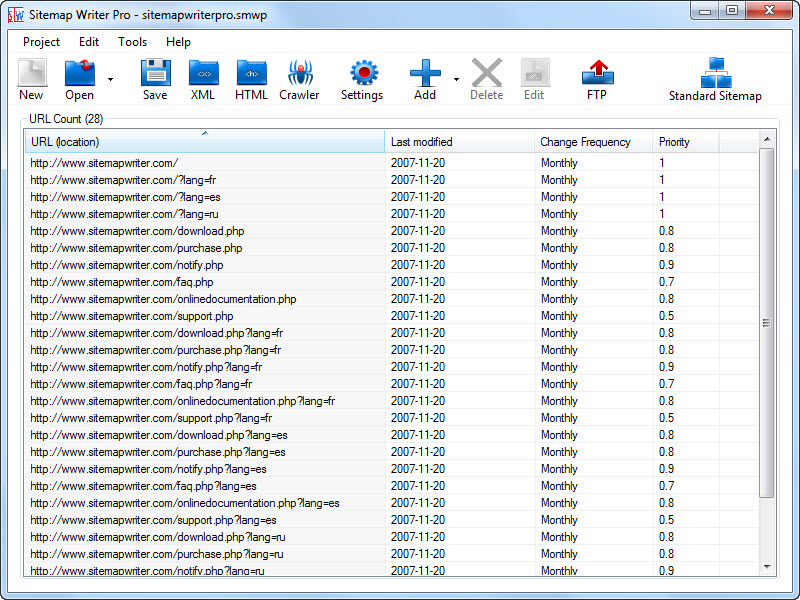The height and width of the screenshot is (600, 800).
Task: Select the support.php?lang=es URL row
Action: [x=391, y=520]
